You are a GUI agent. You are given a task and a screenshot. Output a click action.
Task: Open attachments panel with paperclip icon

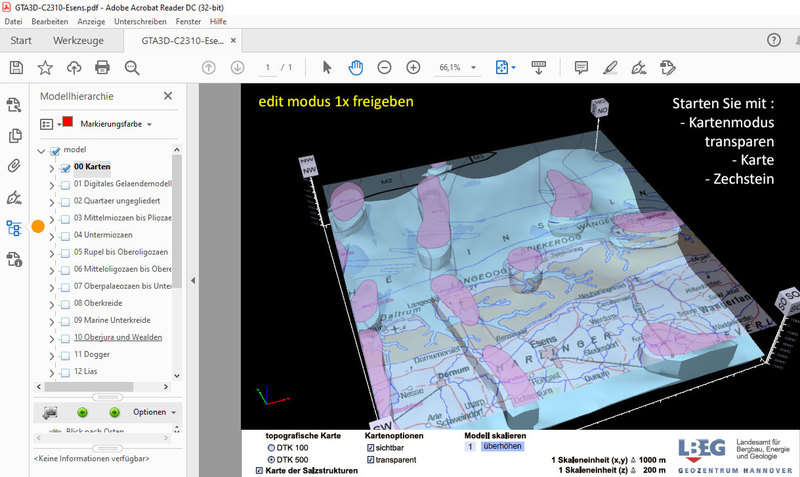coord(14,166)
